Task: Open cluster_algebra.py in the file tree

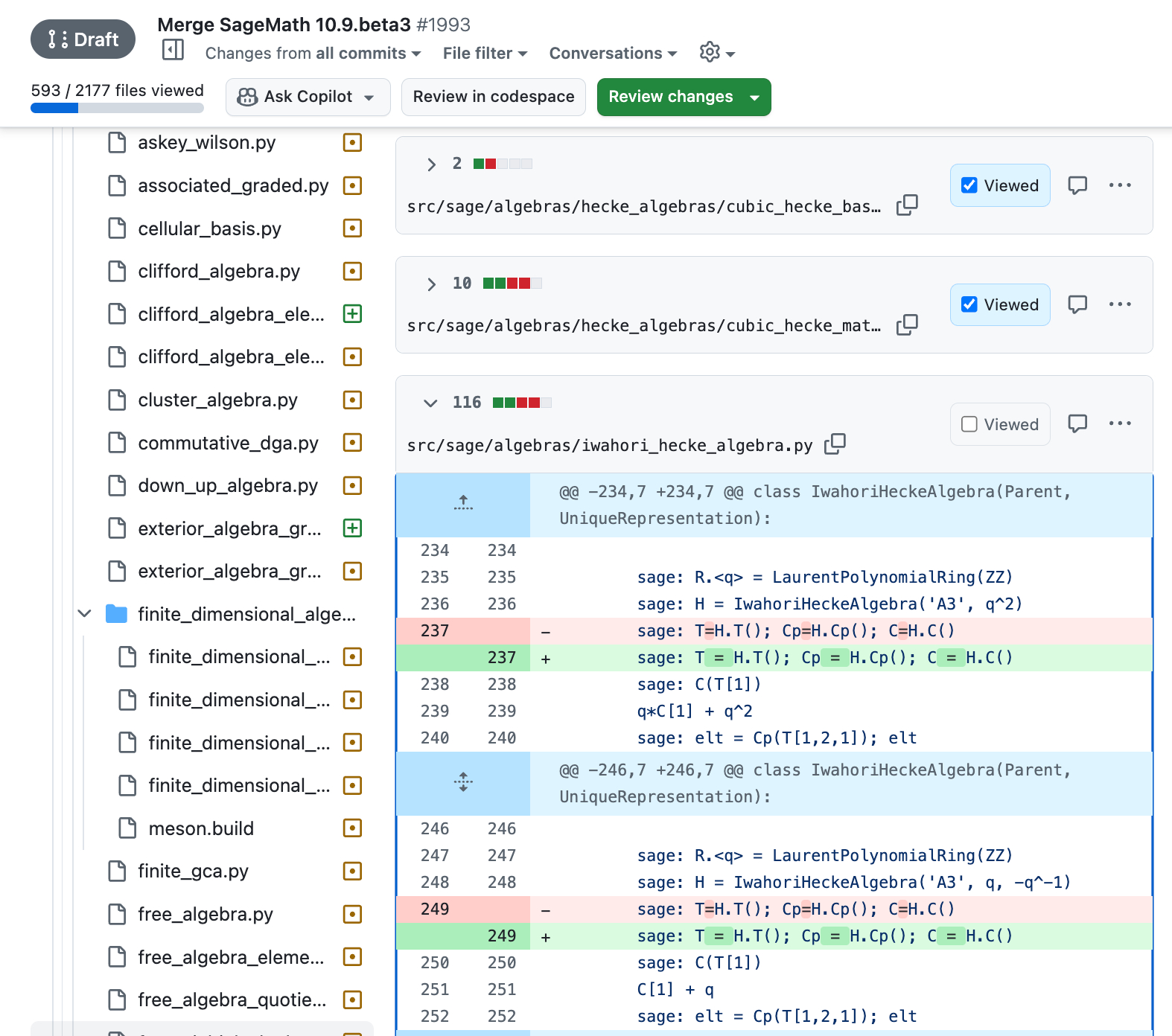Action: pyautogui.click(x=217, y=400)
